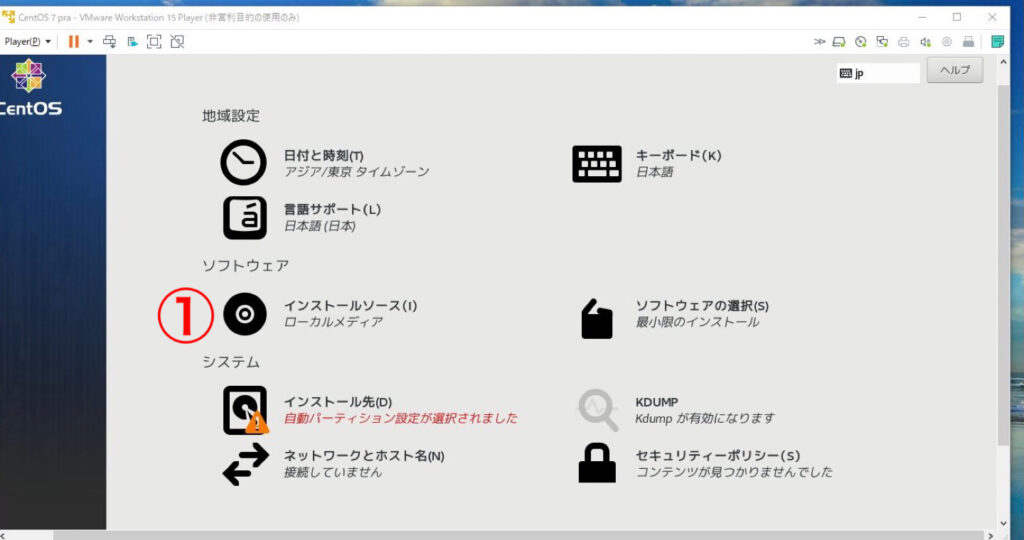Open インストールソース(I) label
The image size is (1024, 540).
pyautogui.click(x=350, y=306)
